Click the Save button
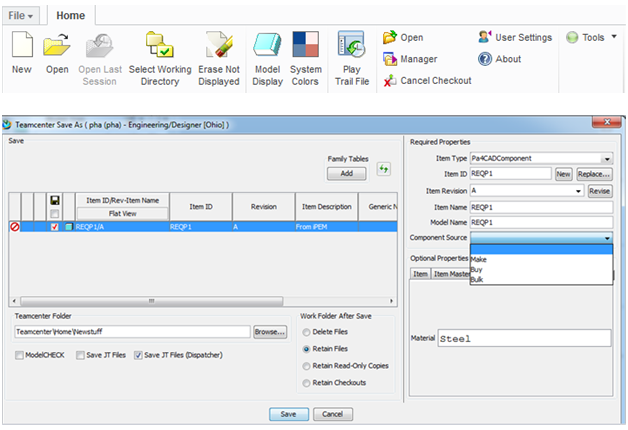Screen dimensions: 628x430 [288, 414]
